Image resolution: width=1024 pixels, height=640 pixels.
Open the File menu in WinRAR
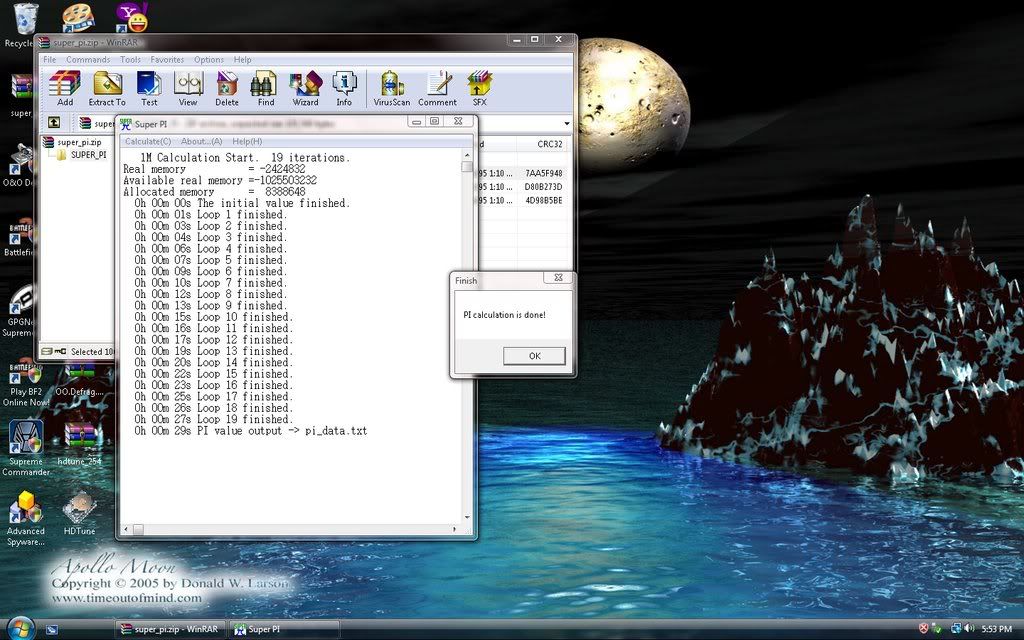50,59
